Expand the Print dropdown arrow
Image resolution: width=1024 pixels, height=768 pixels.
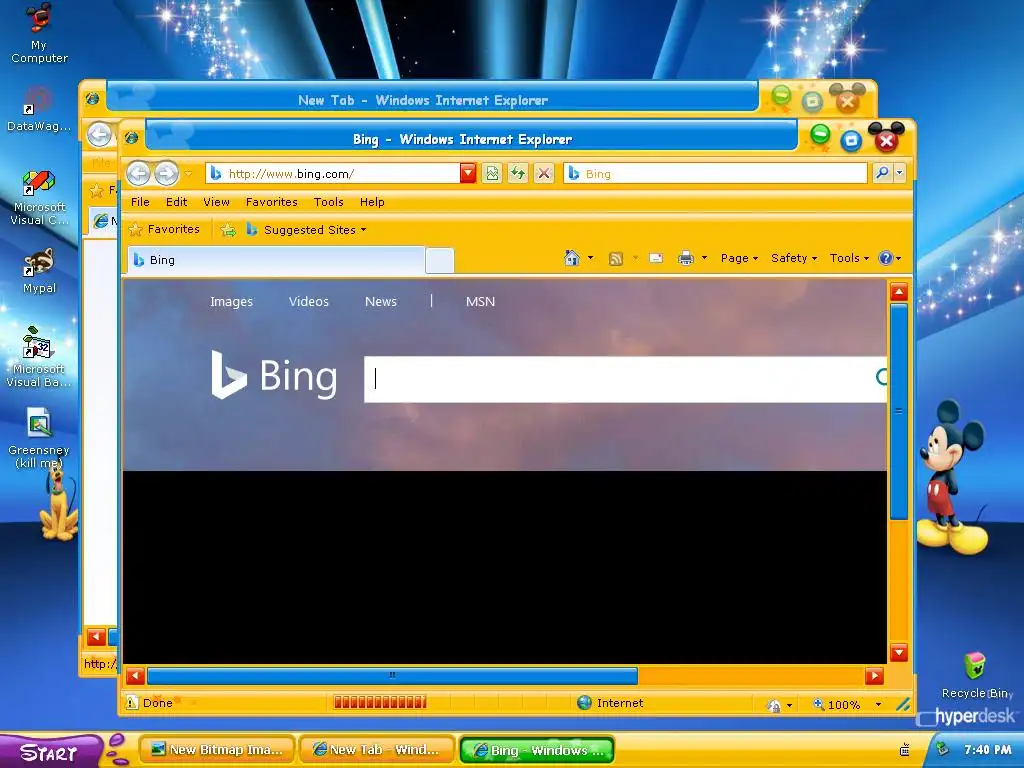click(x=704, y=258)
